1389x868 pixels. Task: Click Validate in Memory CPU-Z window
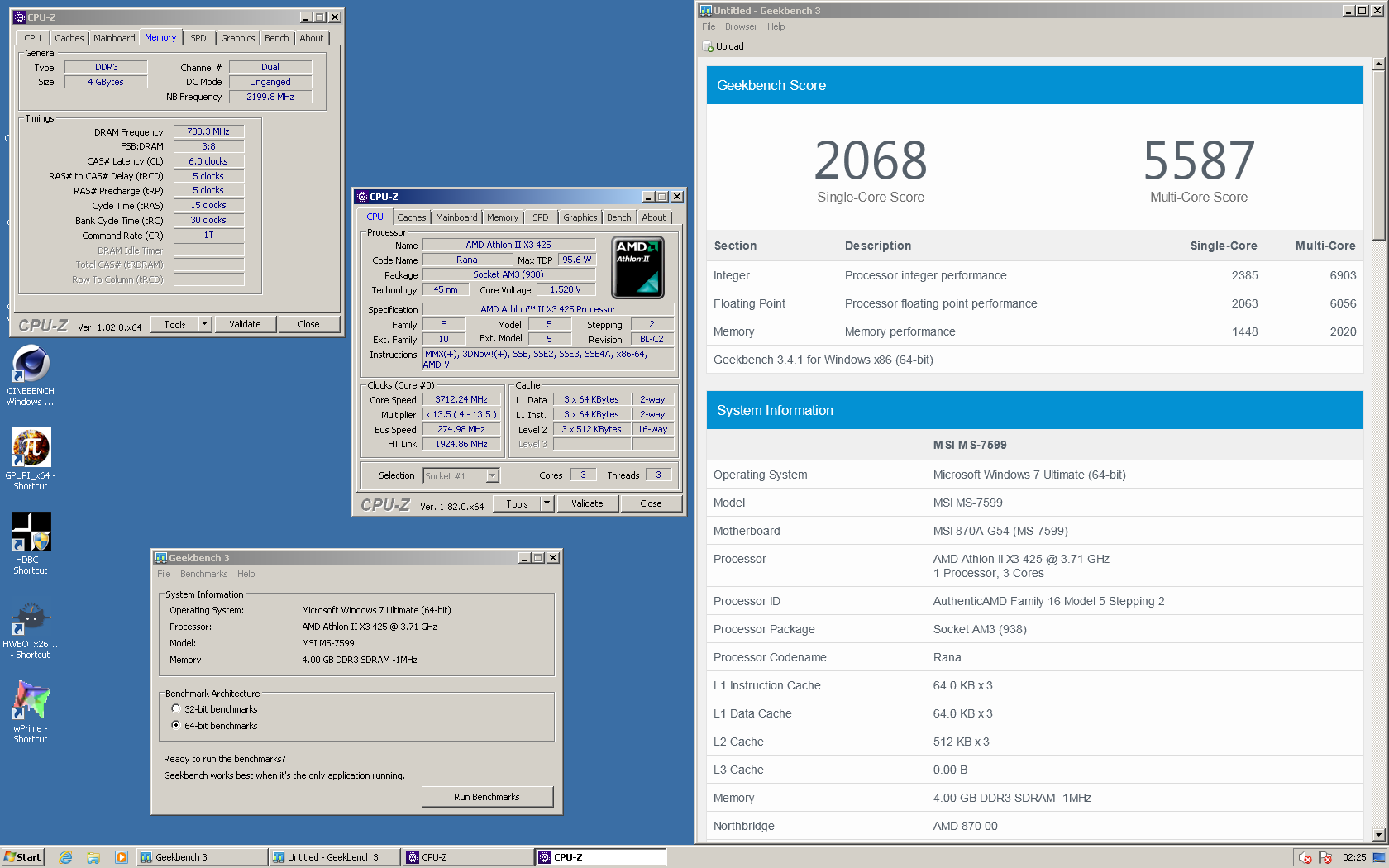tap(245, 324)
